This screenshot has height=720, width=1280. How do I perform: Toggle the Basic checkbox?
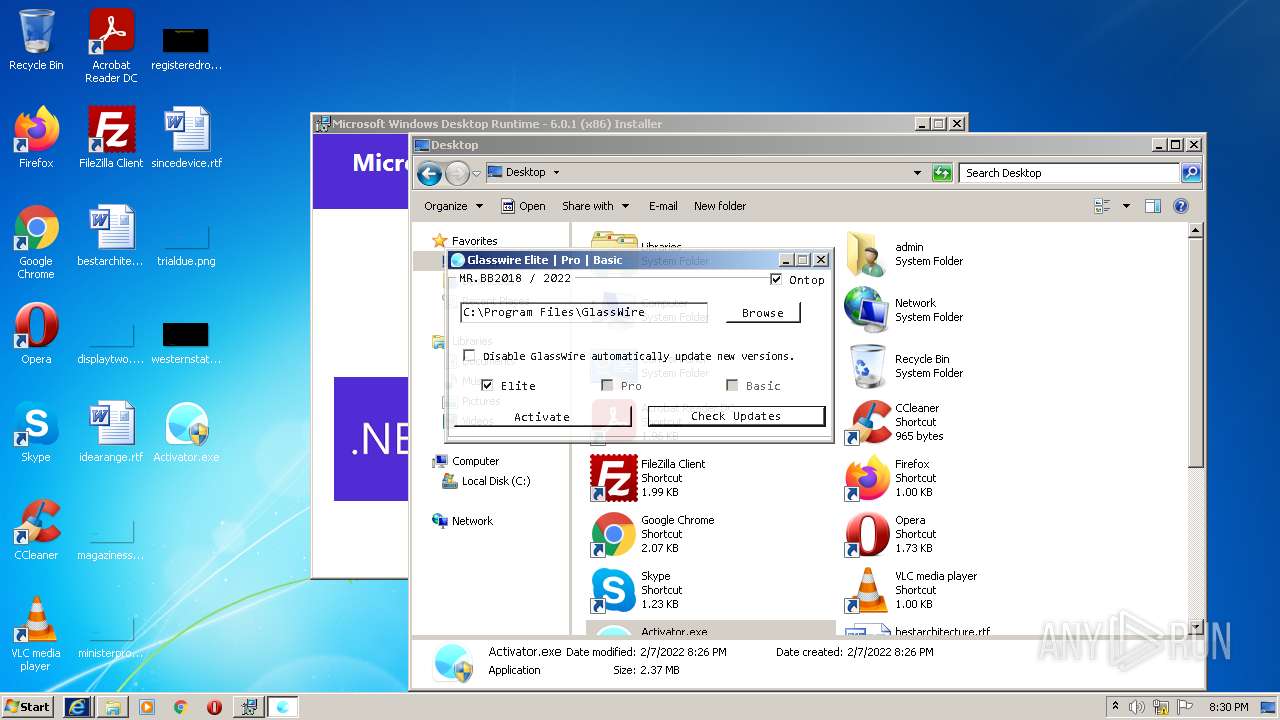732,385
